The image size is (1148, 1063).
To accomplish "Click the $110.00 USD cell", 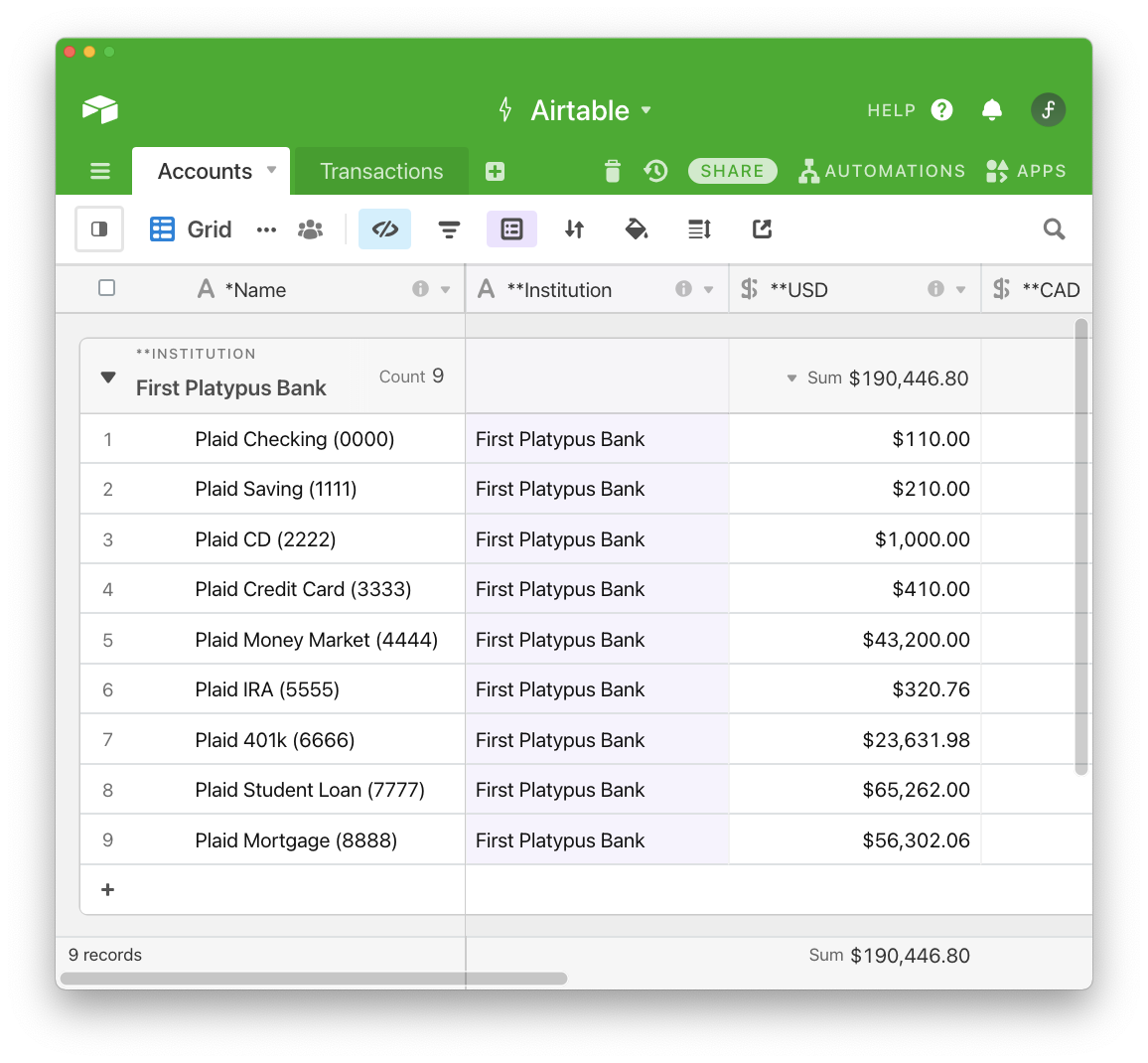I will 855,439.
